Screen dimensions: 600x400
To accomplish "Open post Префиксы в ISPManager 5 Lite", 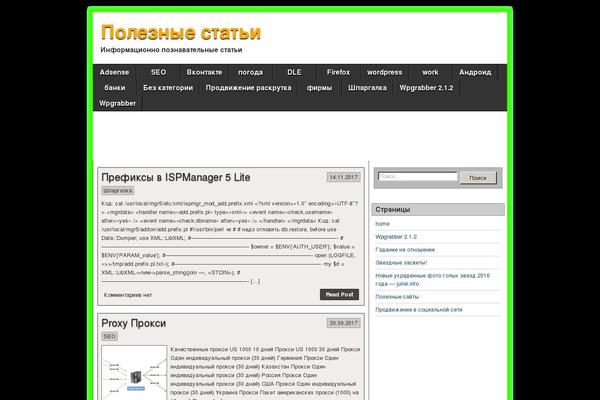I will [176, 178].
